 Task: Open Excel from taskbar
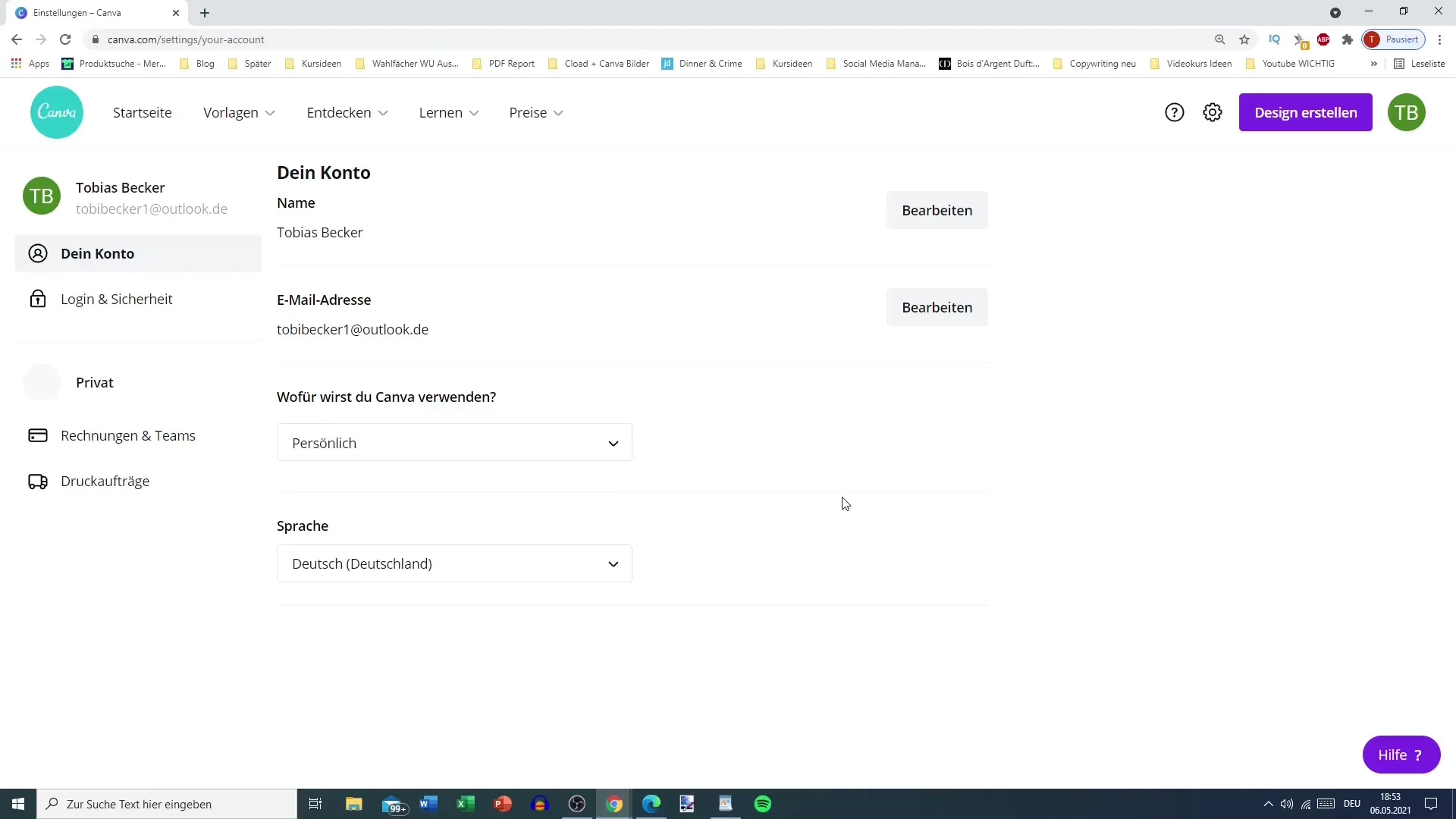click(466, 804)
